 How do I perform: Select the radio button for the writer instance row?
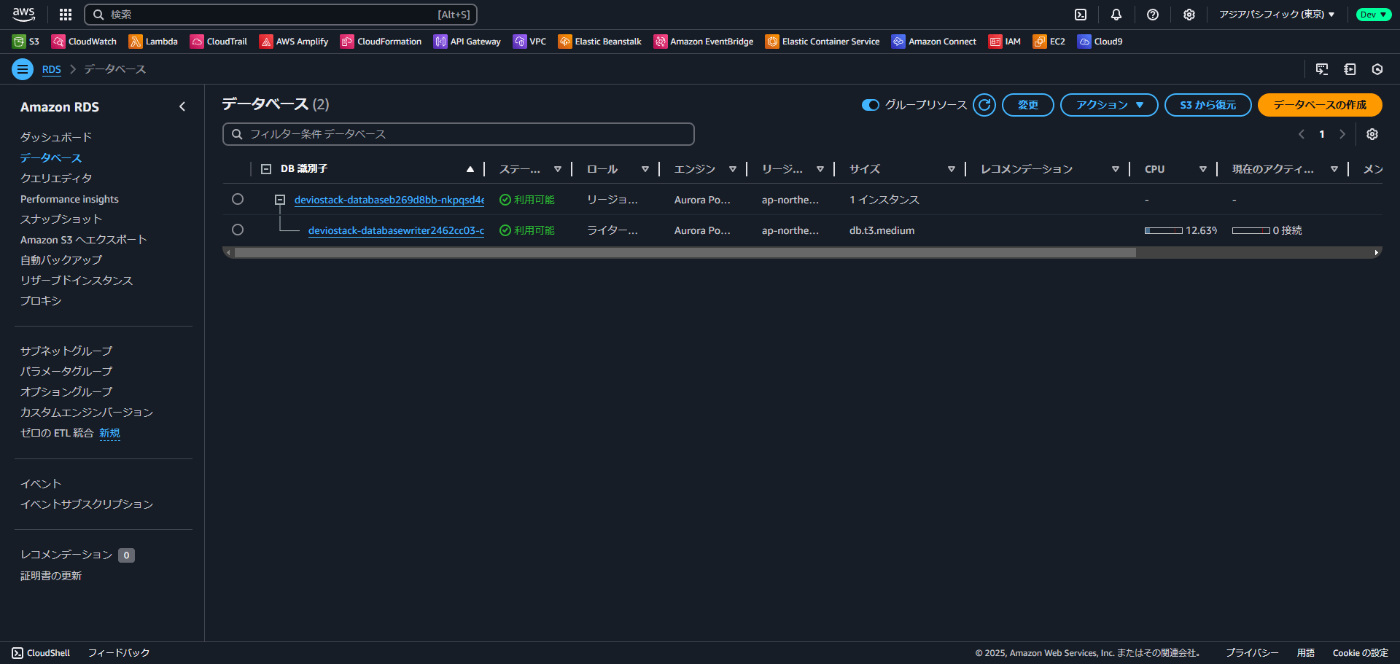[237, 230]
